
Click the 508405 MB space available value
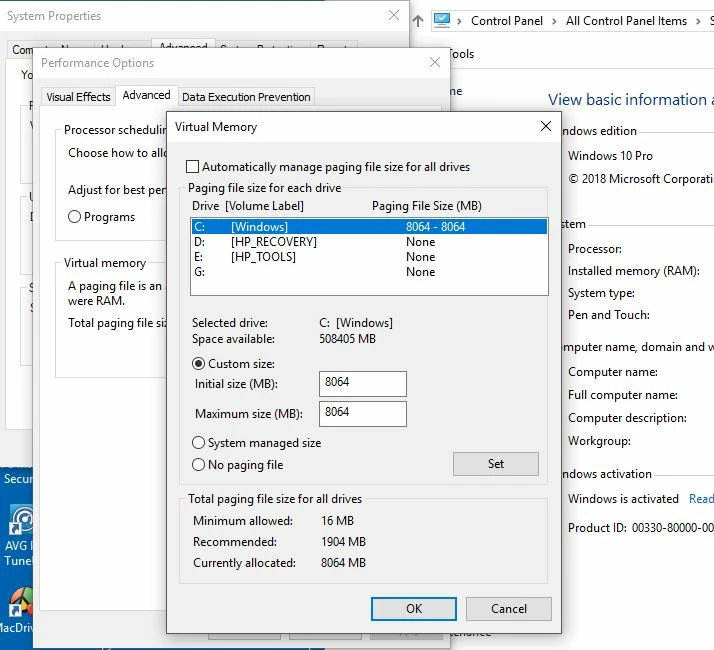(x=347, y=339)
